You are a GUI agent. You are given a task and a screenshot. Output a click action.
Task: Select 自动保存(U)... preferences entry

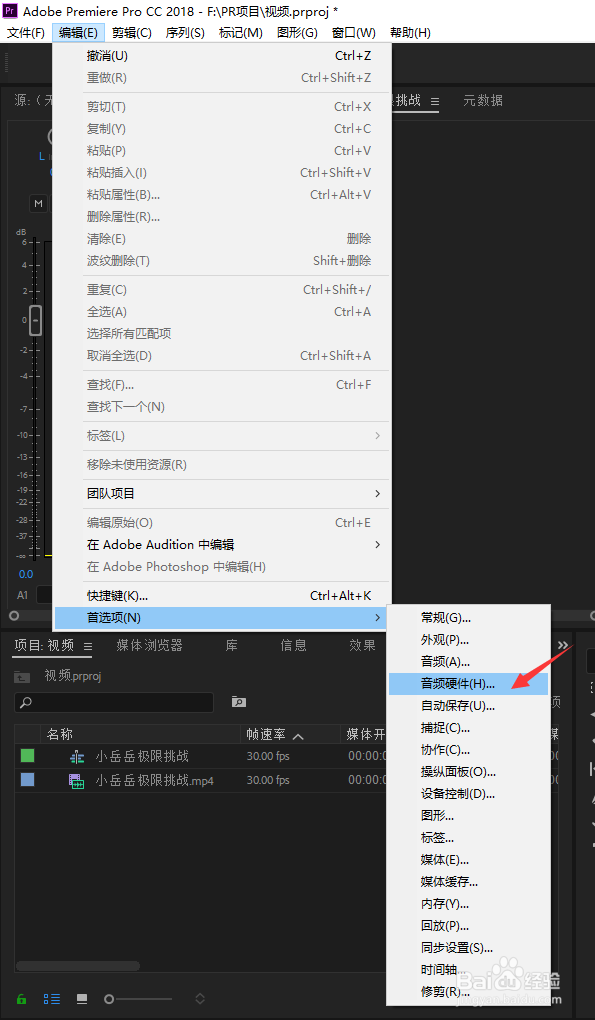[x=468, y=706]
